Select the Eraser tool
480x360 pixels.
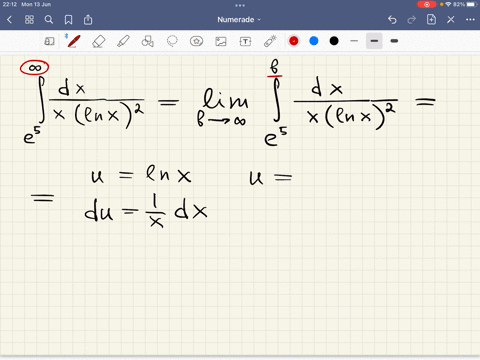tap(99, 41)
